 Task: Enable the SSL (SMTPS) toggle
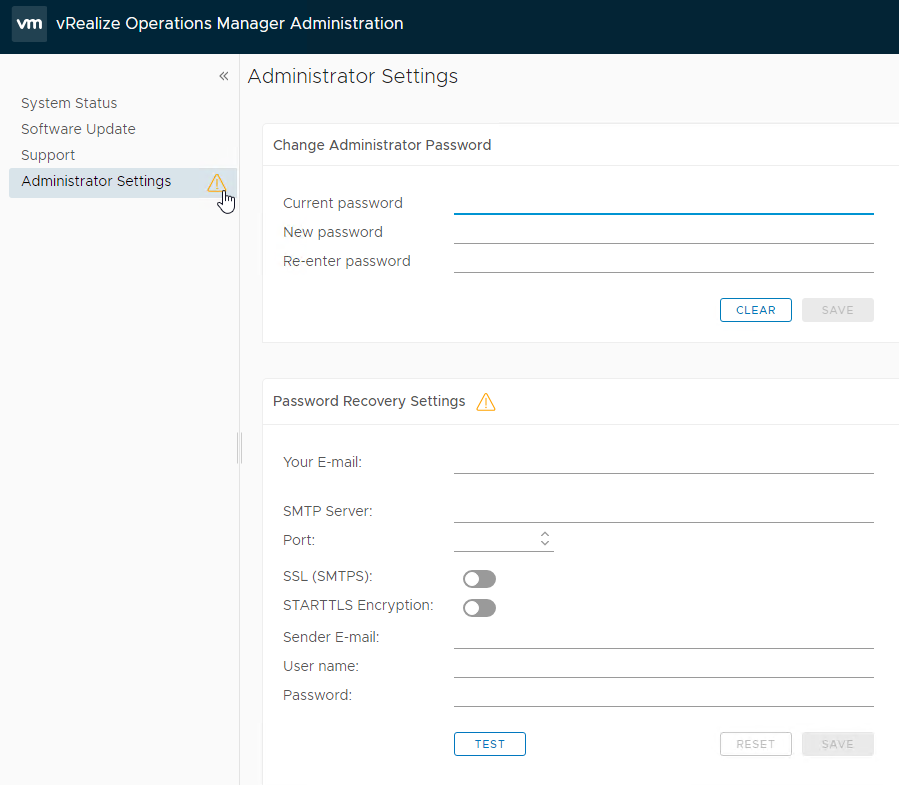(x=479, y=579)
